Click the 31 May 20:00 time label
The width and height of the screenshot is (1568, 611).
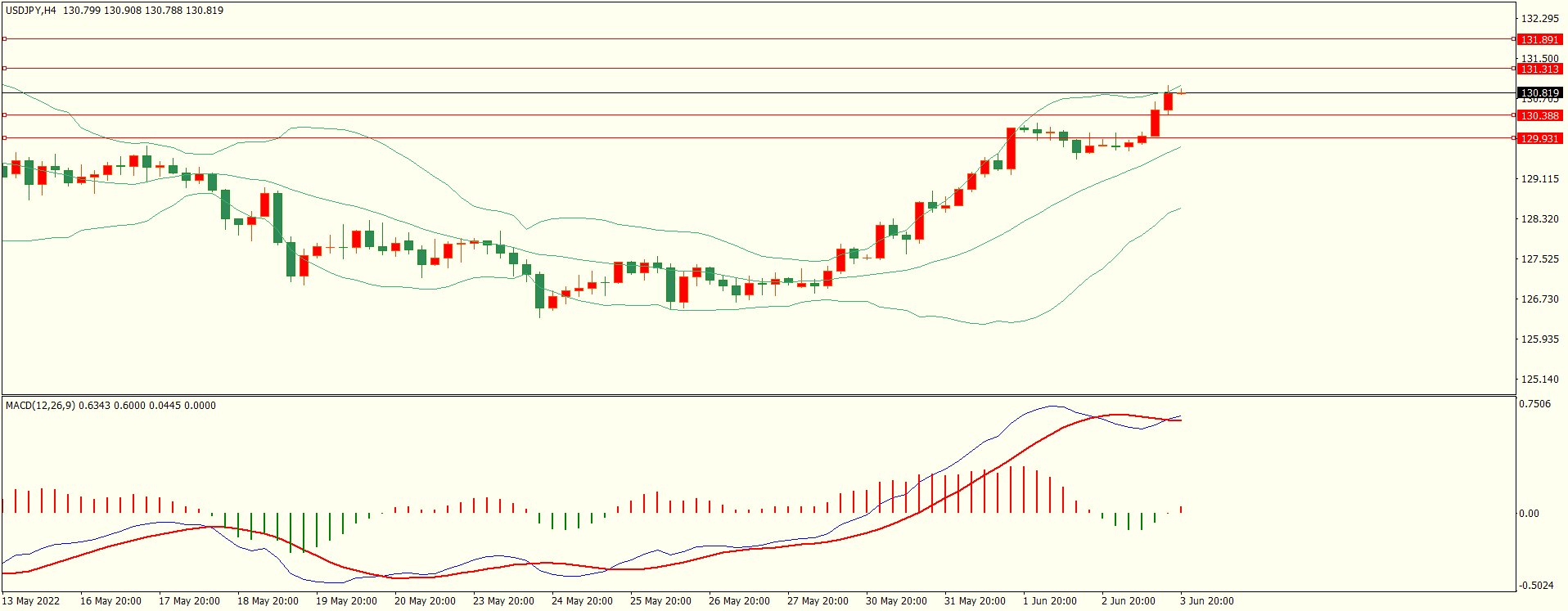click(x=975, y=601)
